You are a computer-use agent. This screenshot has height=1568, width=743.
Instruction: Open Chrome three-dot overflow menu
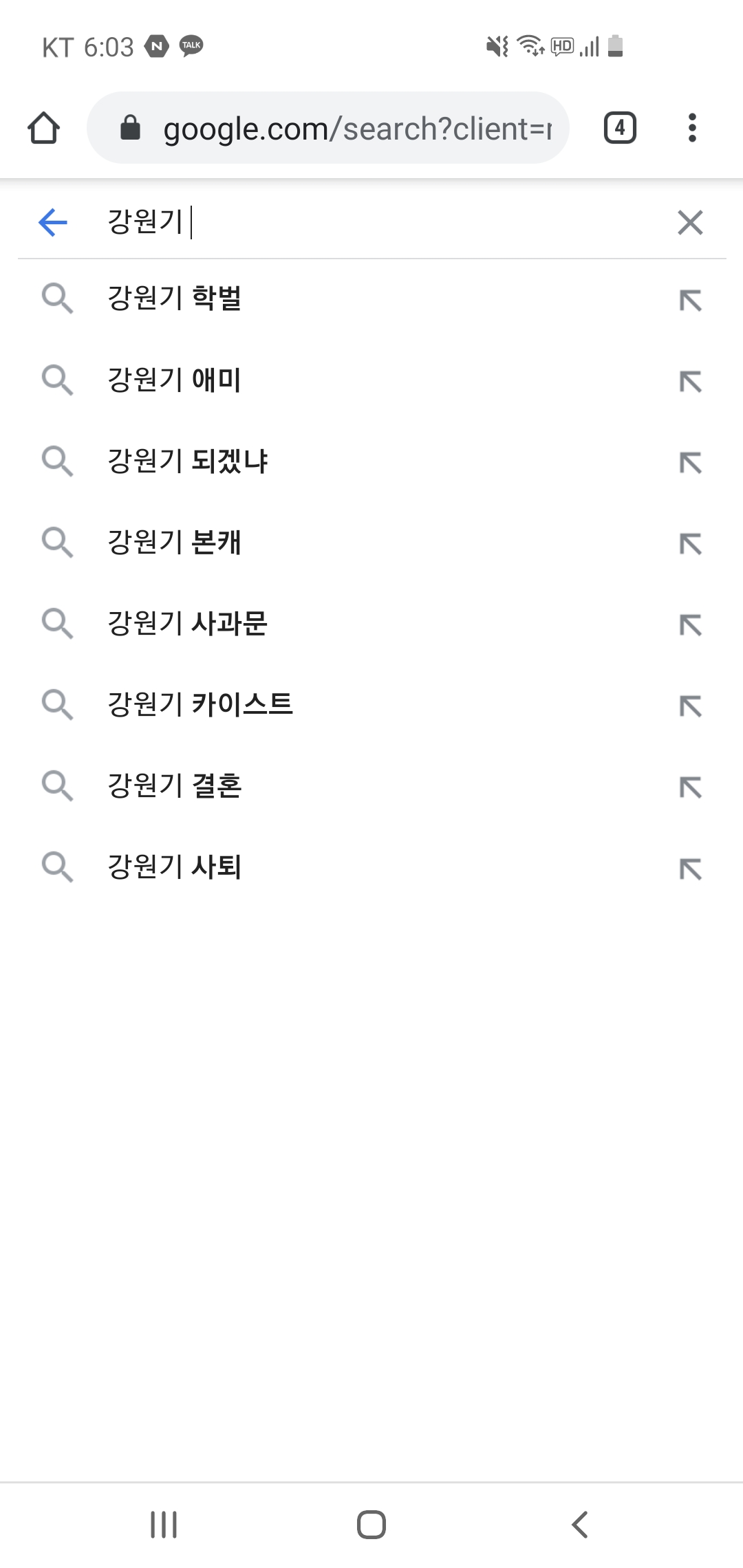(x=692, y=128)
